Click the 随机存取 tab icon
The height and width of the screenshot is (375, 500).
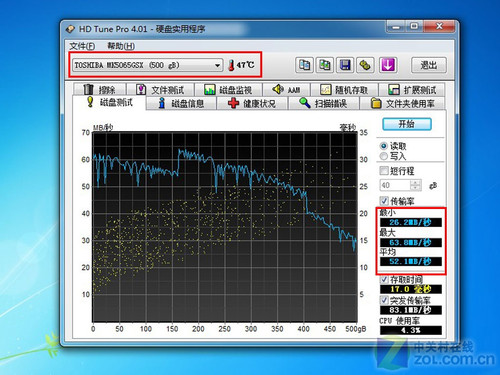tap(325, 89)
